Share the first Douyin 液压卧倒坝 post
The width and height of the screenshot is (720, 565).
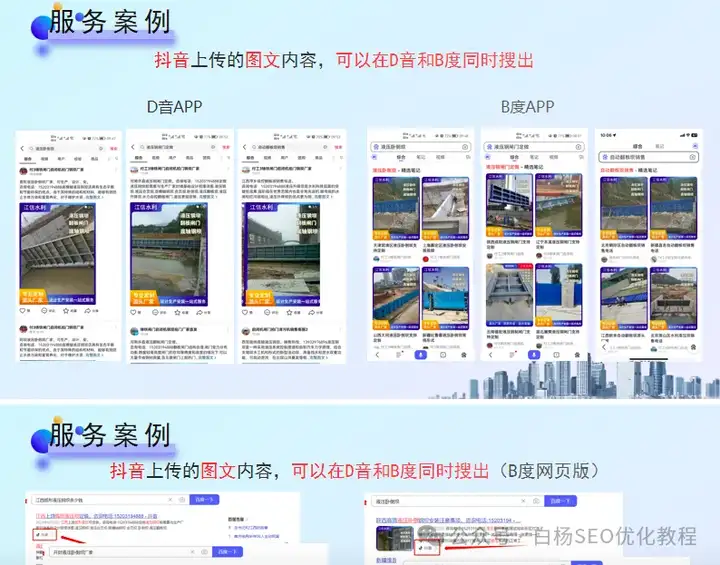(x=88, y=311)
